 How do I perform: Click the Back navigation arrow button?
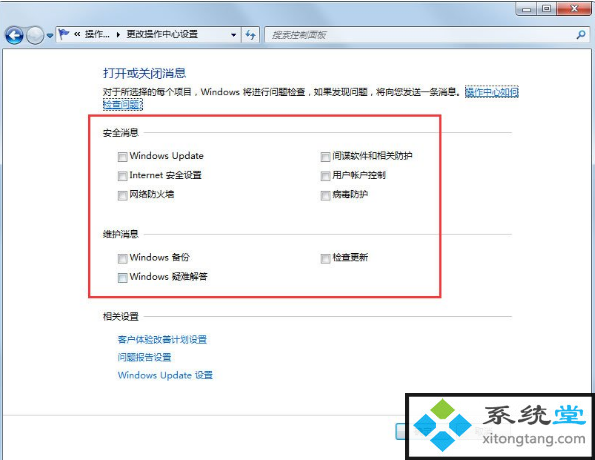point(14,36)
